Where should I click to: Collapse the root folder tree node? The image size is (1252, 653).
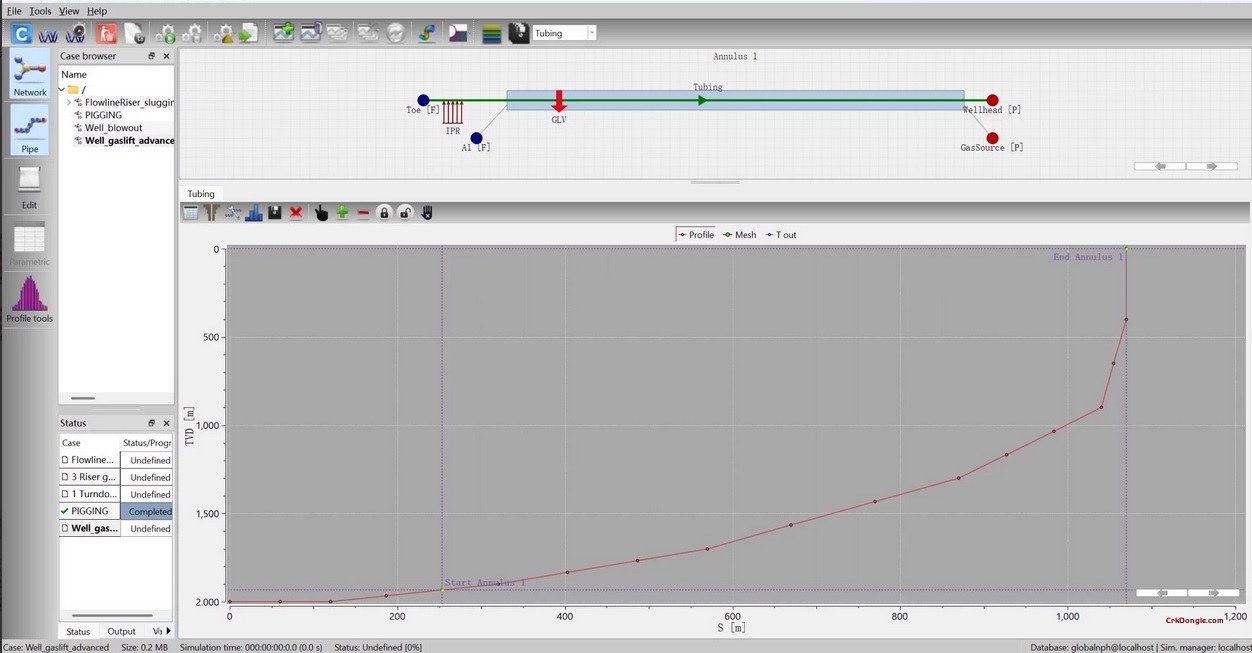[62, 89]
